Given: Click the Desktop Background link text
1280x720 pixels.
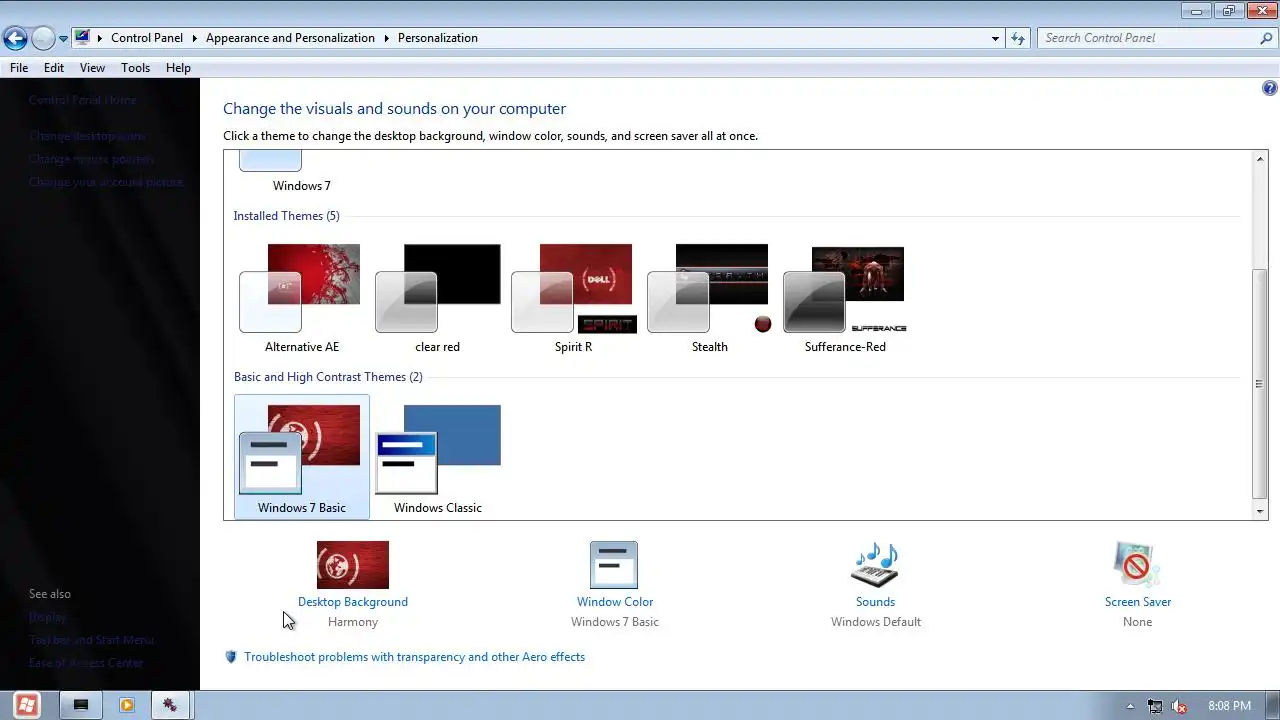Looking at the screenshot, I should (x=352, y=602).
